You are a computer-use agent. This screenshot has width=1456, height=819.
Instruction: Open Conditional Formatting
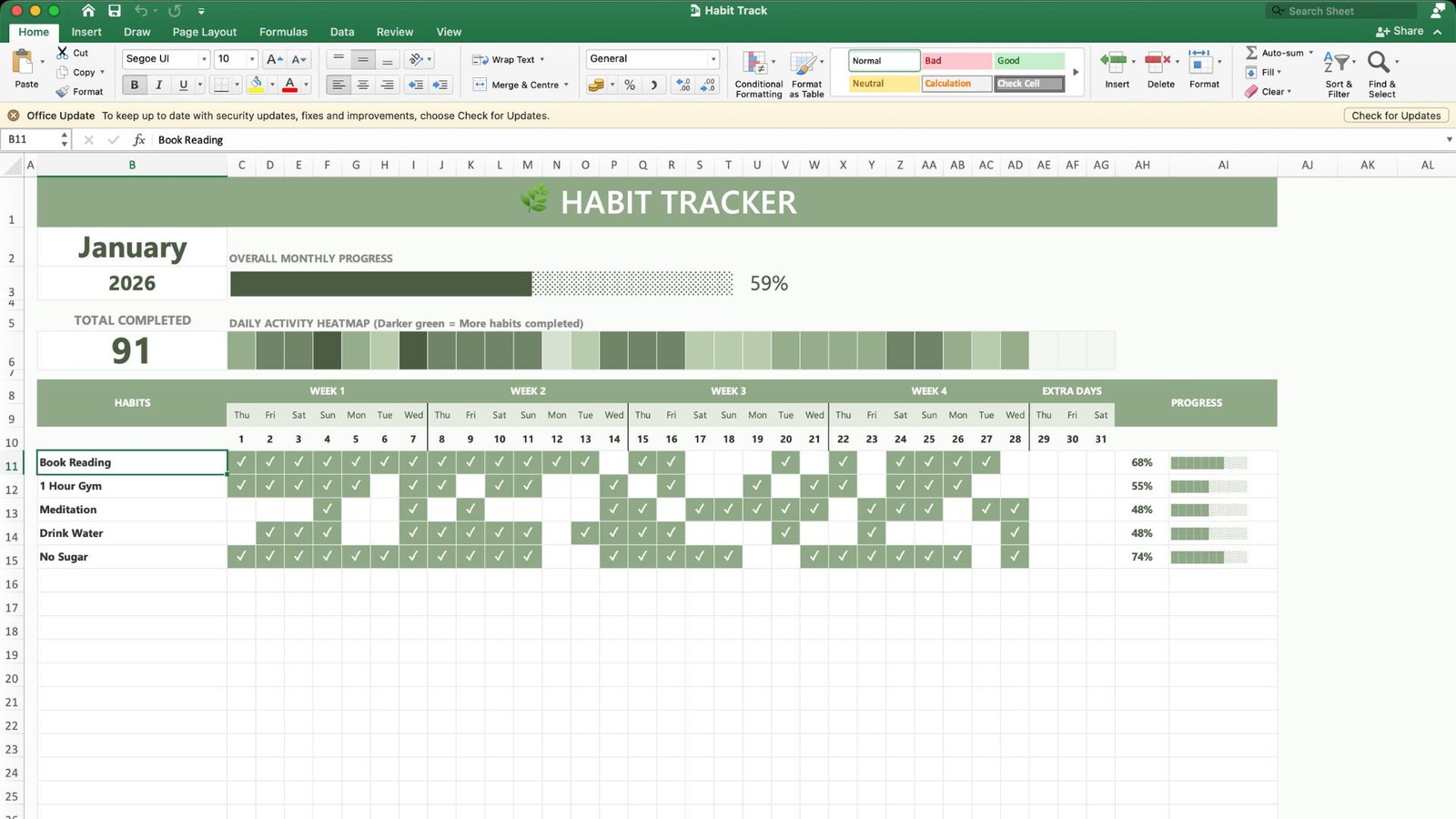758,75
